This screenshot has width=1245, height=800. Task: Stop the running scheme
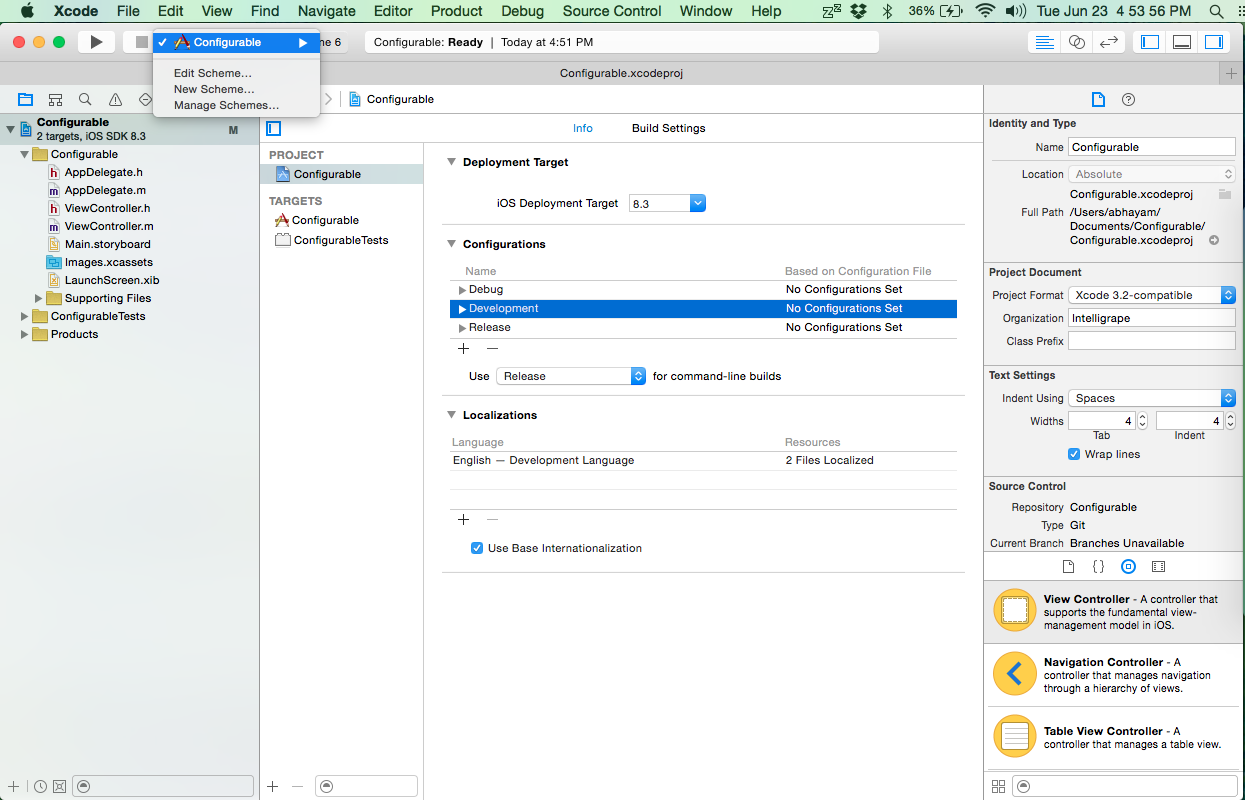[141, 42]
